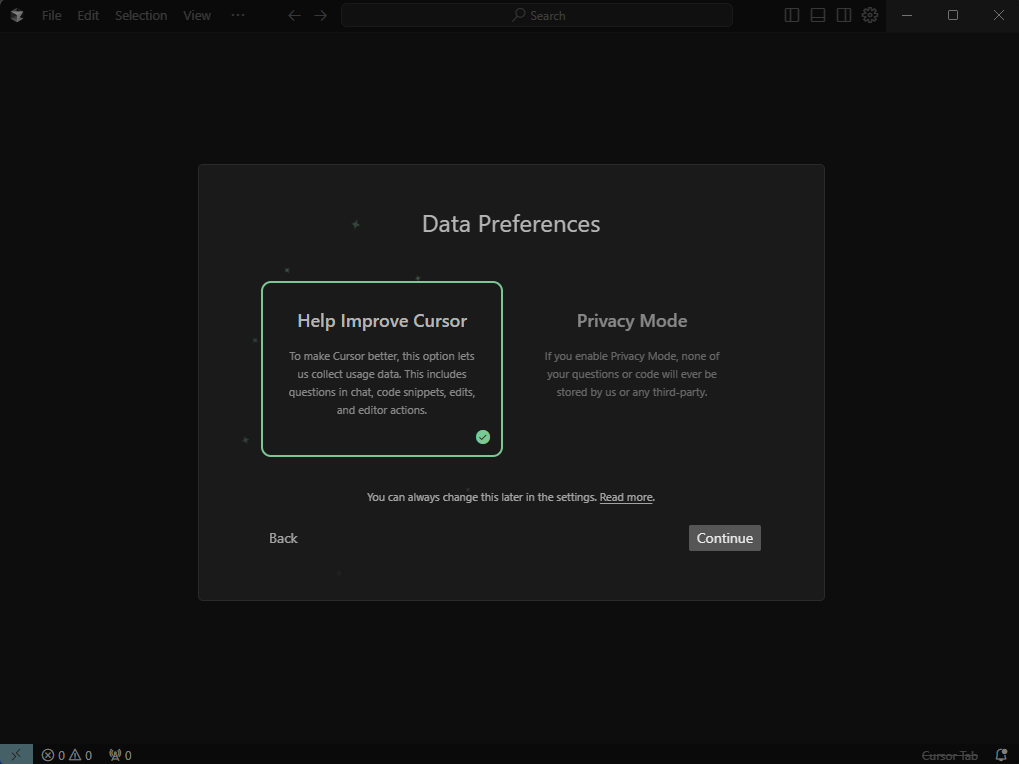The image size is (1019, 764).
Task: Click the Continue button
Action: 725,538
